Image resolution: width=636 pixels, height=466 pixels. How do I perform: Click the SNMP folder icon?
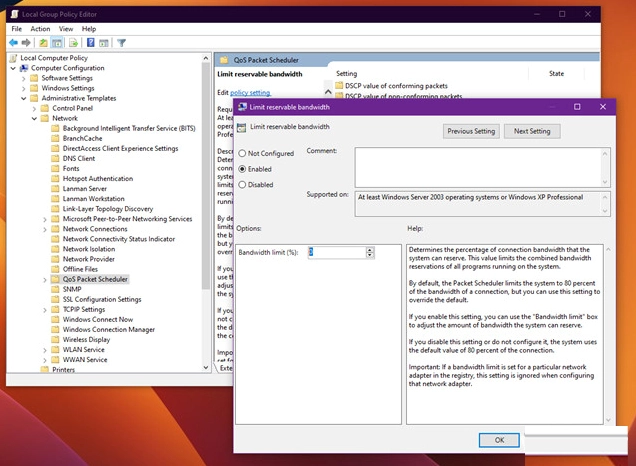click(x=56, y=289)
